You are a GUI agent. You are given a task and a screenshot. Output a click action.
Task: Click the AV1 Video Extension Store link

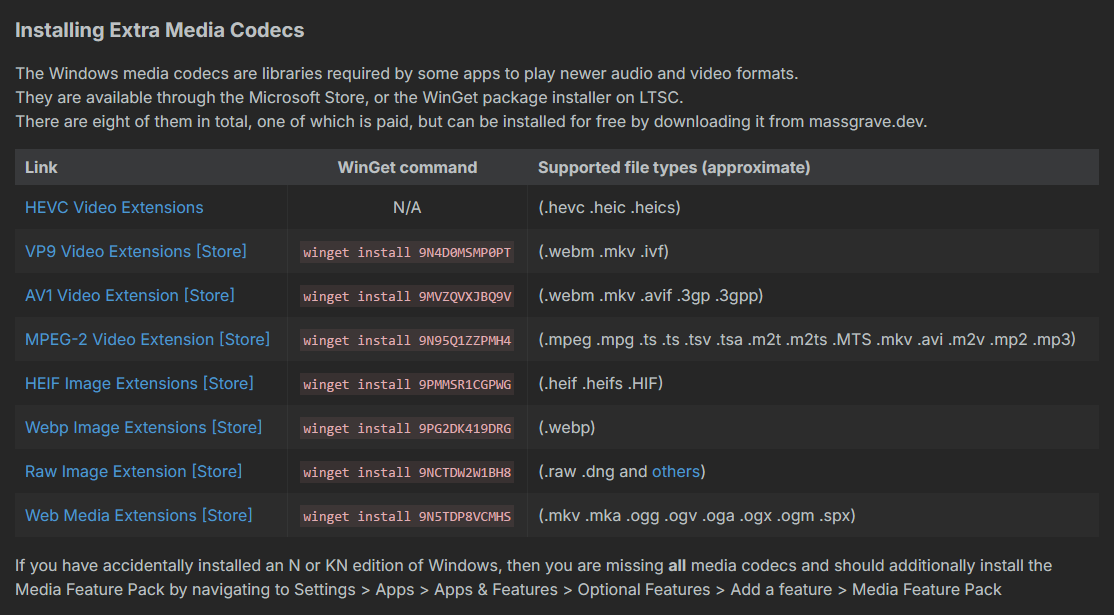tap(130, 296)
